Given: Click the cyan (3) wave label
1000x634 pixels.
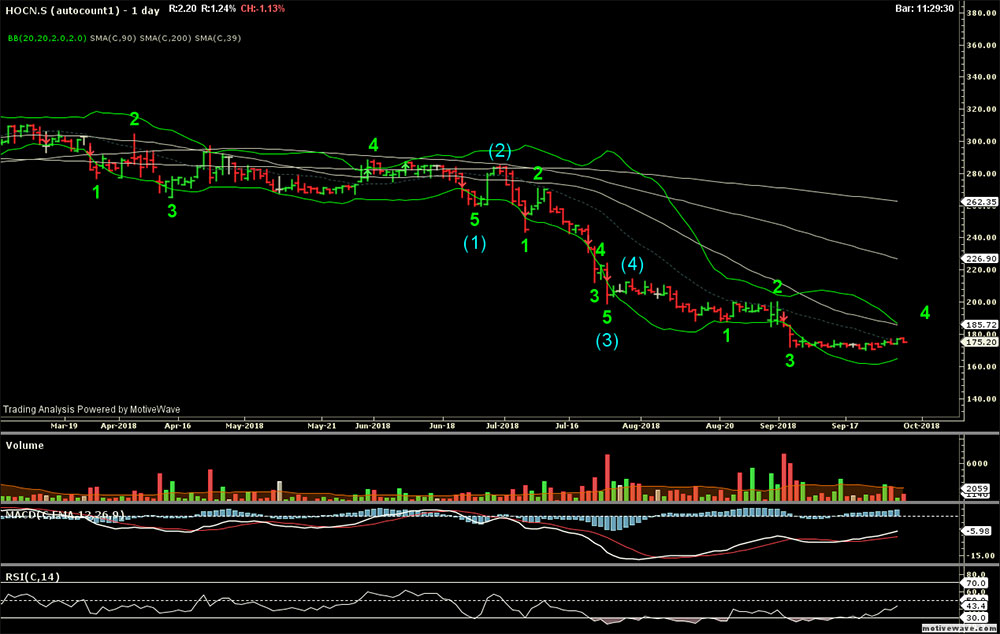Looking at the screenshot, I should [x=608, y=340].
